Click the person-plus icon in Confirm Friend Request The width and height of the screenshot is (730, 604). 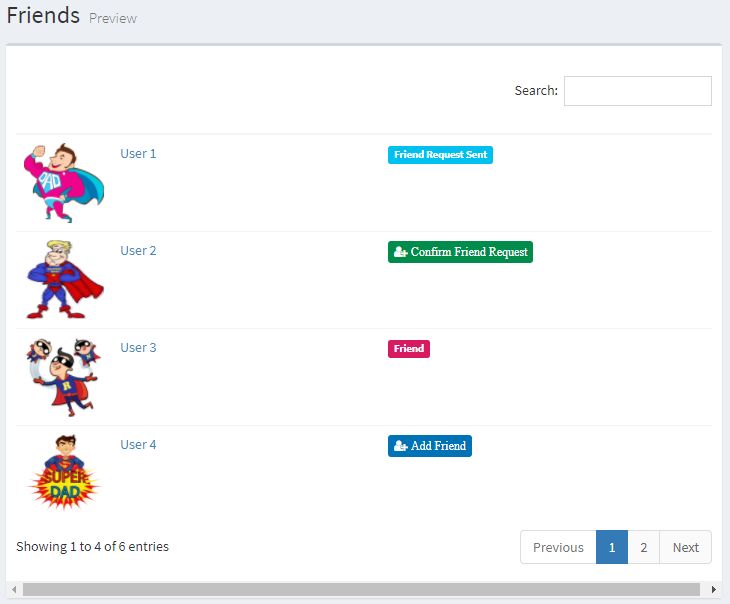(x=400, y=252)
